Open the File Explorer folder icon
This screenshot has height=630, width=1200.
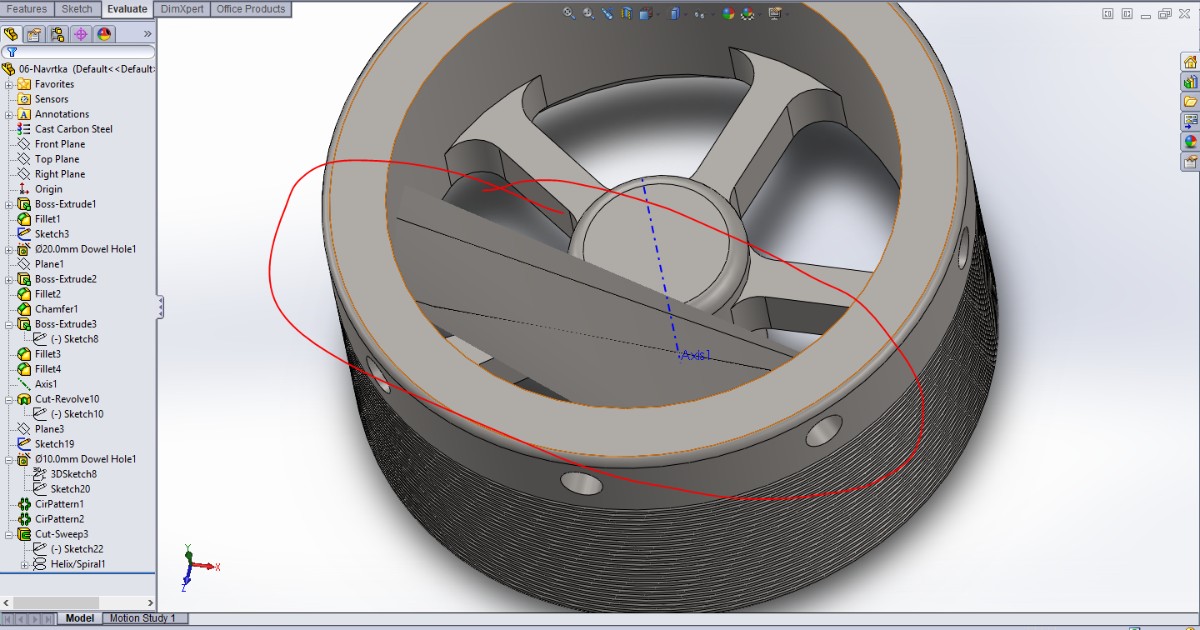pos(1190,102)
